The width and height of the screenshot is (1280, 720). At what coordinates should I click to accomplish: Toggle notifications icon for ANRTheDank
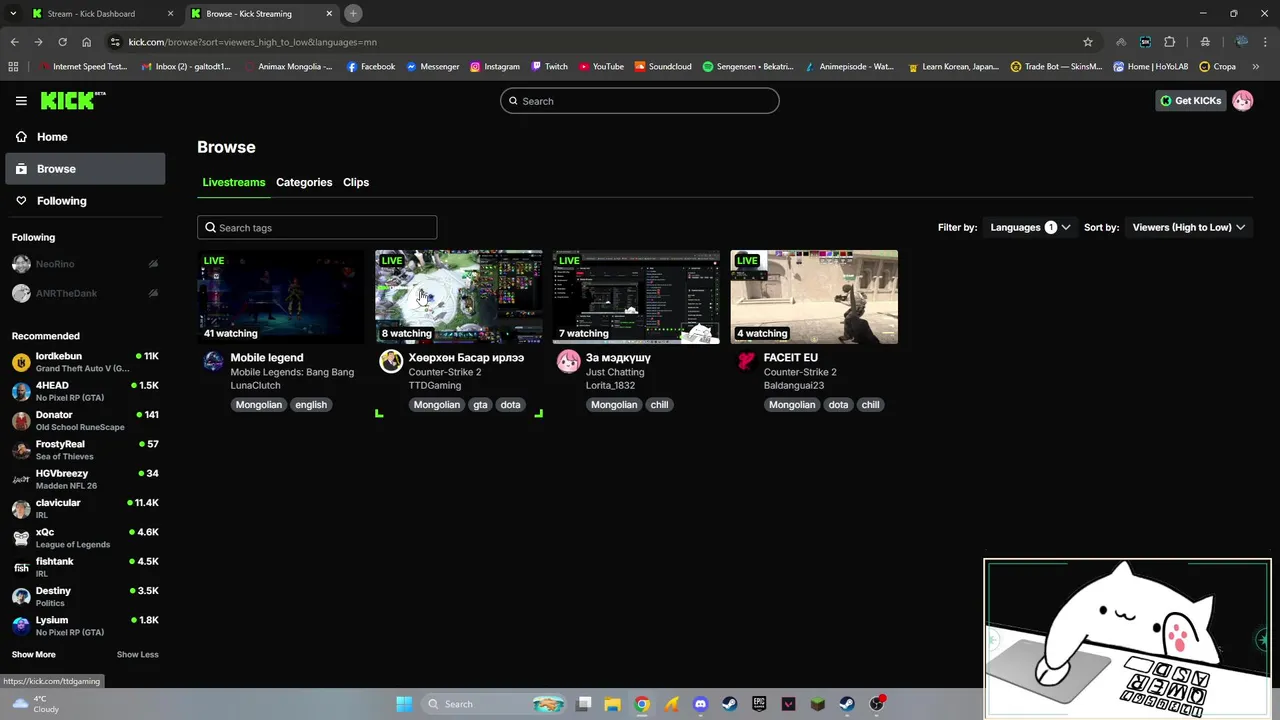[153, 293]
